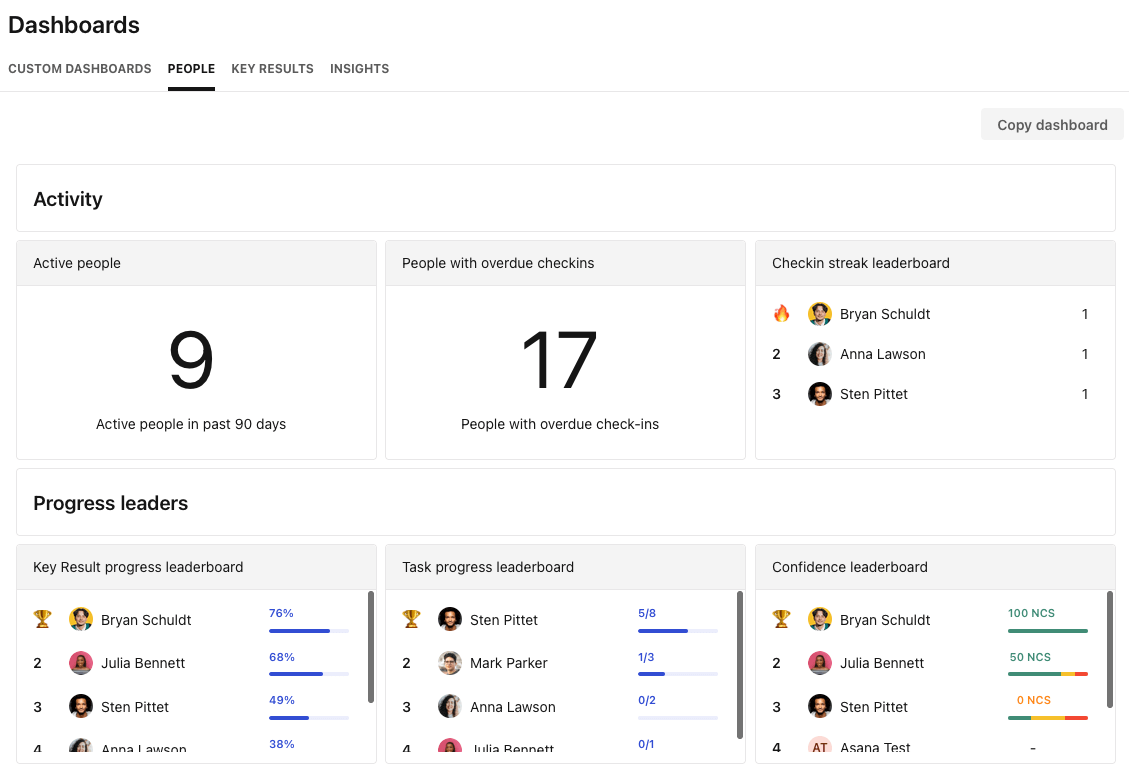Click Sten Pittet's avatar in Task progress leaderboard

coord(450,619)
